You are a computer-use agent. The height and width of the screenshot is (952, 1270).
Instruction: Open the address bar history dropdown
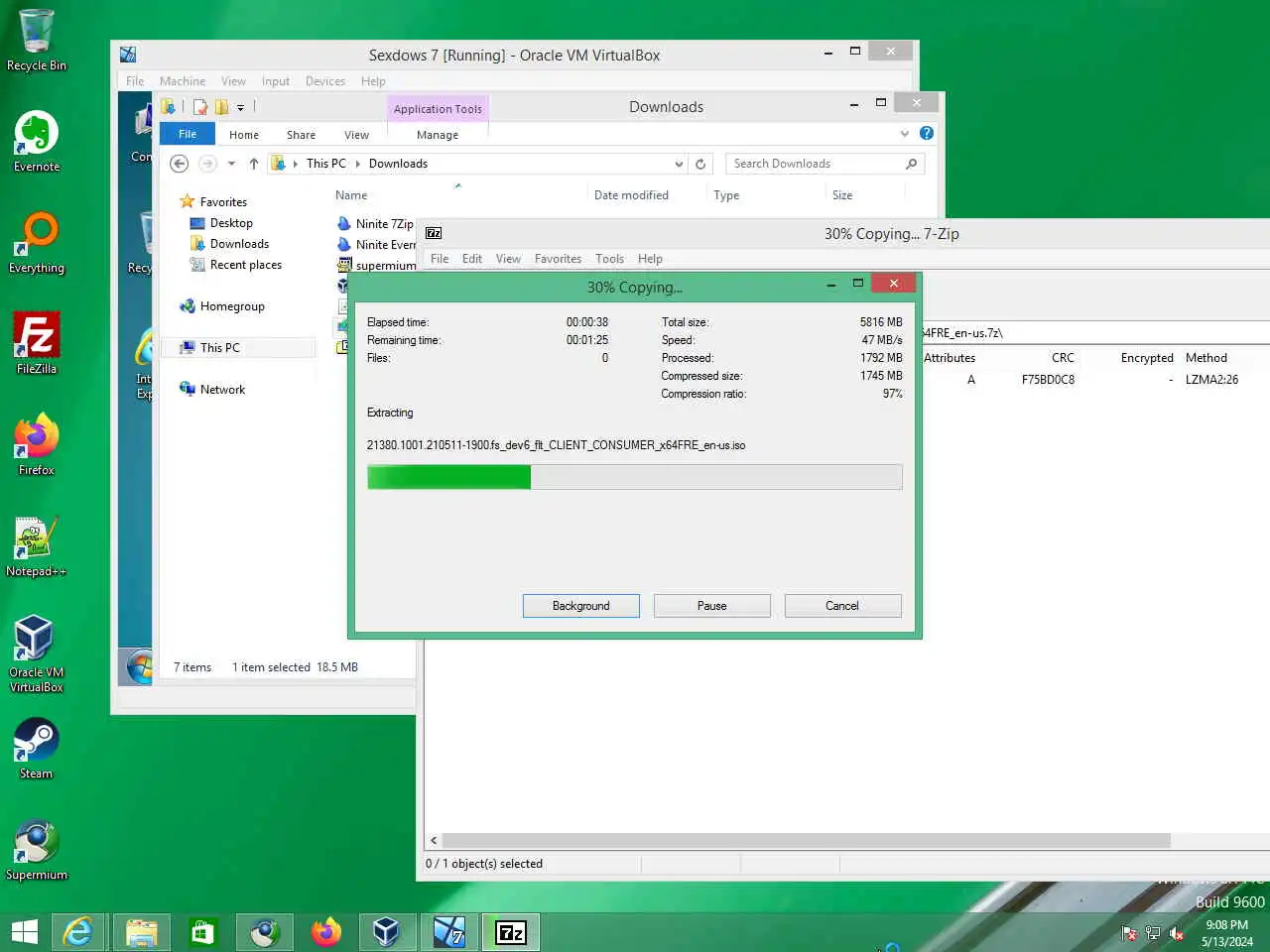pyautogui.click(x=679, y=164)
